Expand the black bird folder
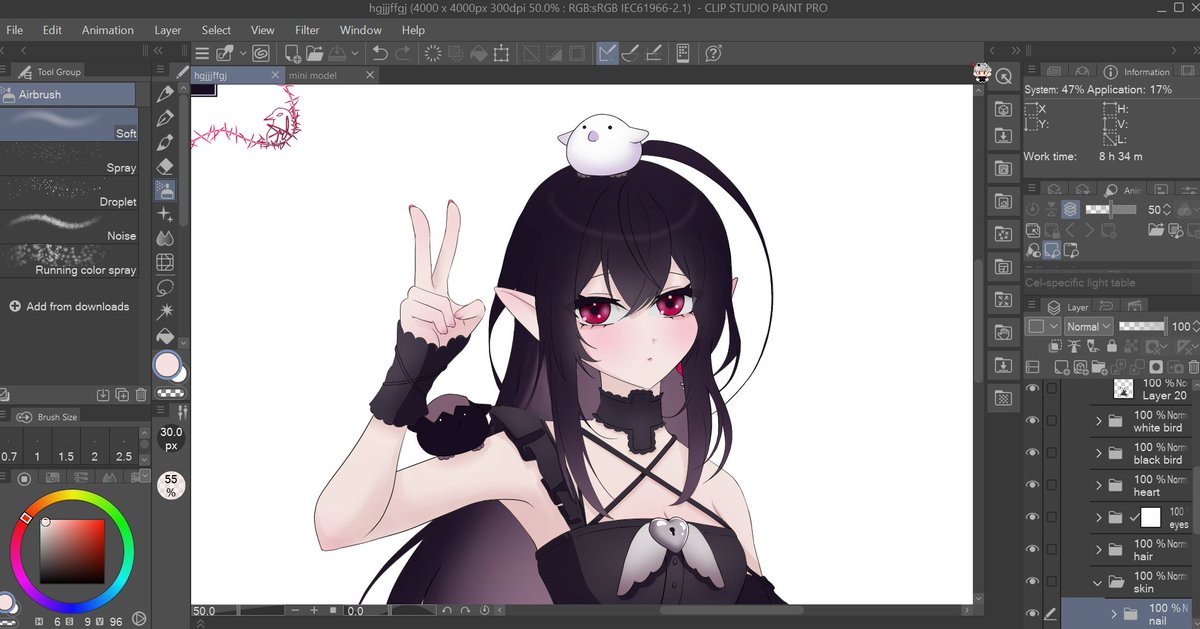The width and height of the screenshot is (1200, 629). (1099, 453)
